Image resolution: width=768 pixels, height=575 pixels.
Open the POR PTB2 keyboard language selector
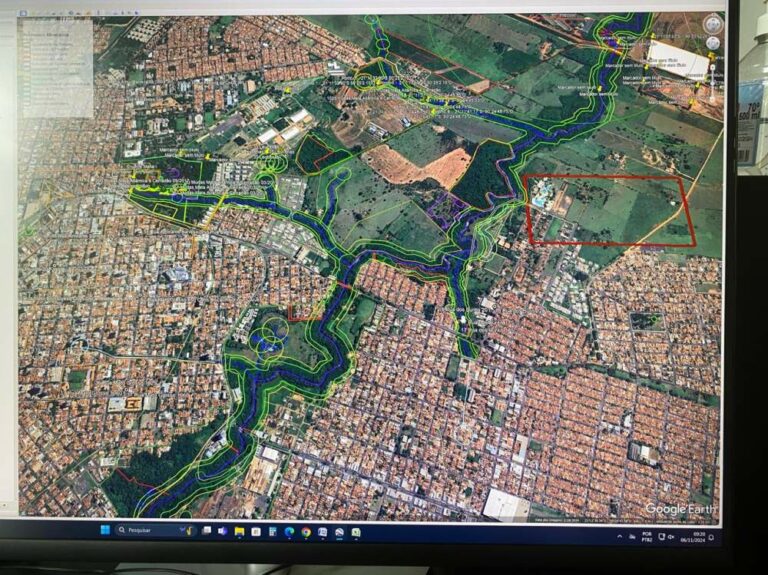click(x=647, y=536)
